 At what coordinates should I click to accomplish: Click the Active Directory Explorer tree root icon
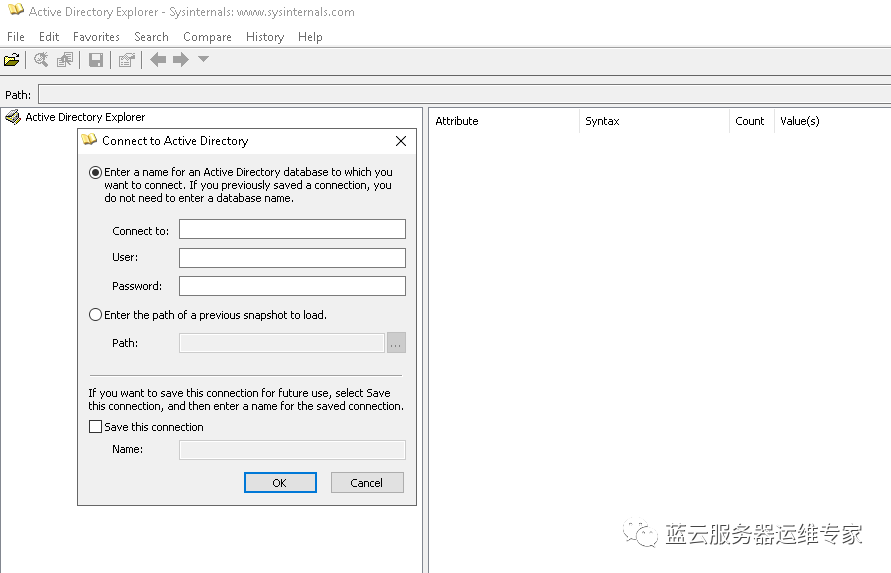tap(13, 117)
